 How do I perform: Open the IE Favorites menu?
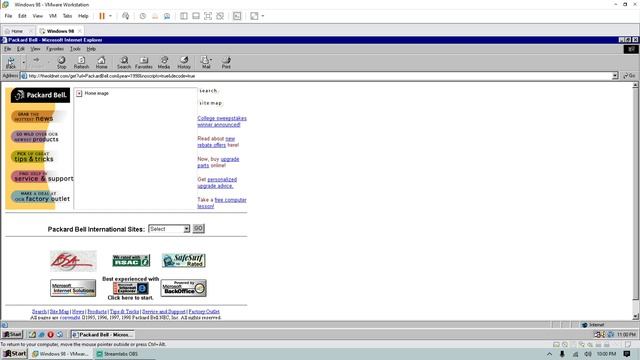pos(55,49)
